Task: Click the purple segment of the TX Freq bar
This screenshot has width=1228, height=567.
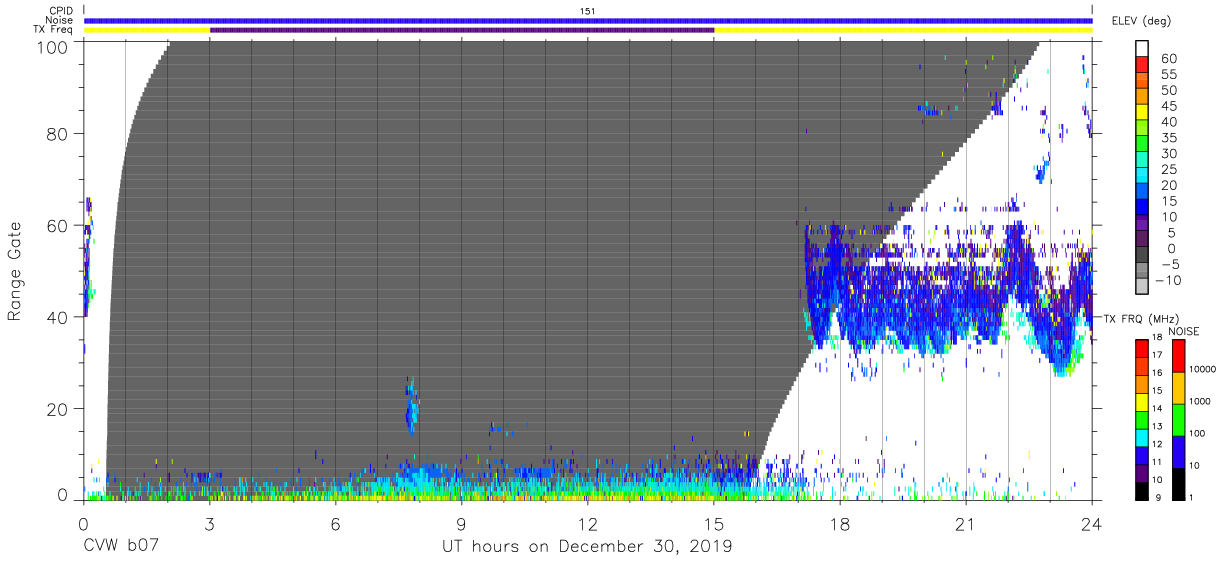Action: (x=462, y=30)
